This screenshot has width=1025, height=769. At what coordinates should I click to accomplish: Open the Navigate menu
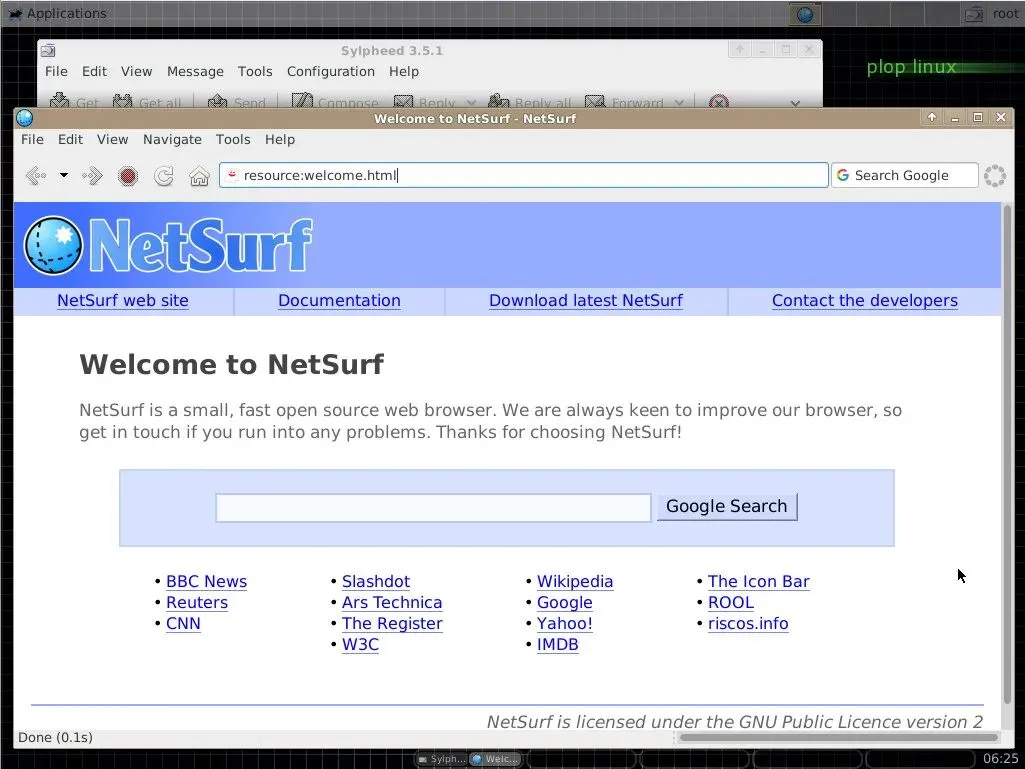tap(172, 139)
